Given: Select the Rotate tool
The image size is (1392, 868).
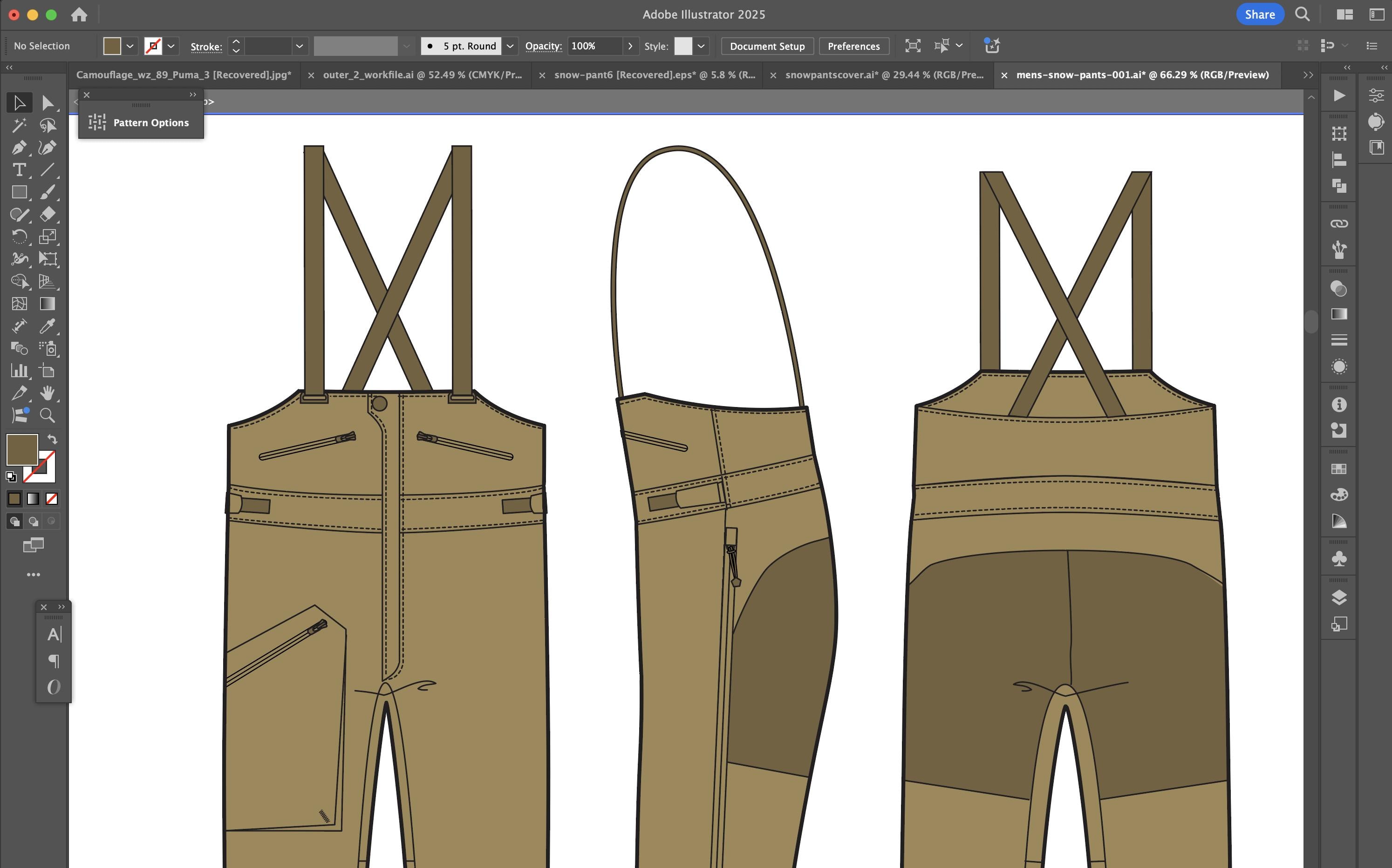Looking at the screenshot, I should [x=19, y=237].
